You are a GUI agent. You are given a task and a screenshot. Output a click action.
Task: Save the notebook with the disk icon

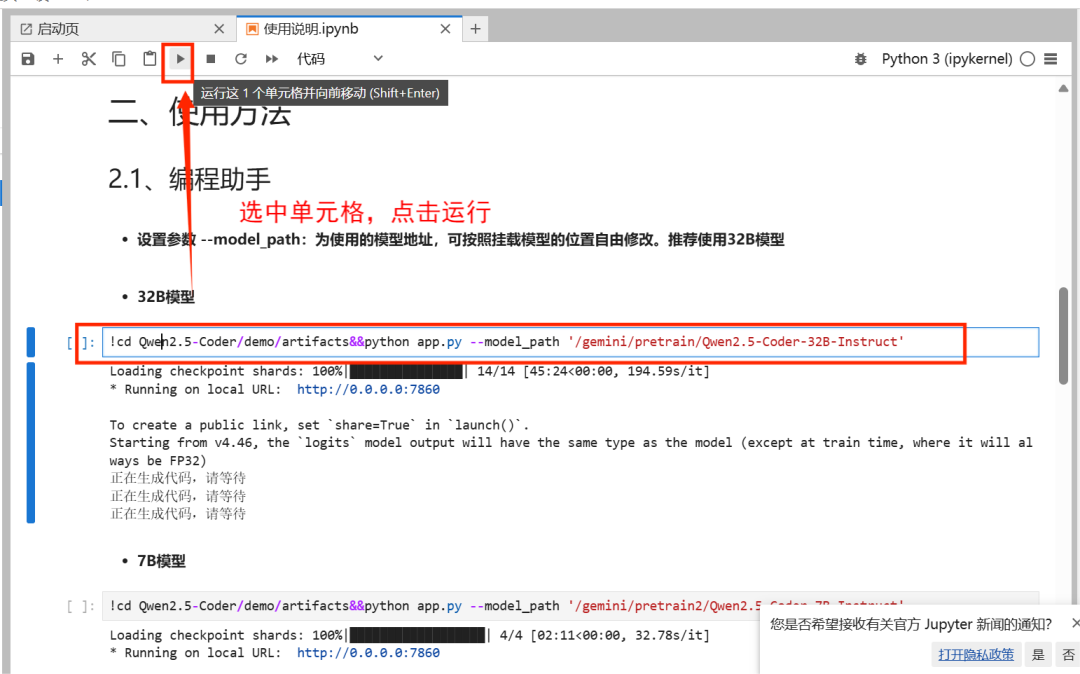[28, 59]
